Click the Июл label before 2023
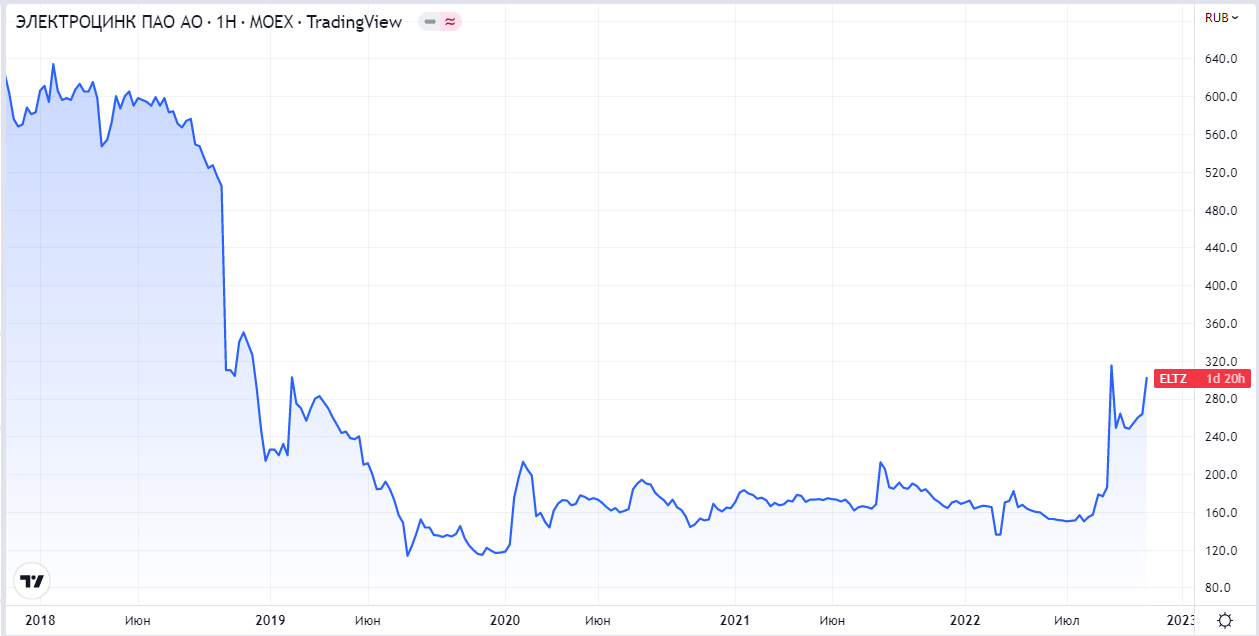This screenshot has width=1259, height=636. [1066, 621]
